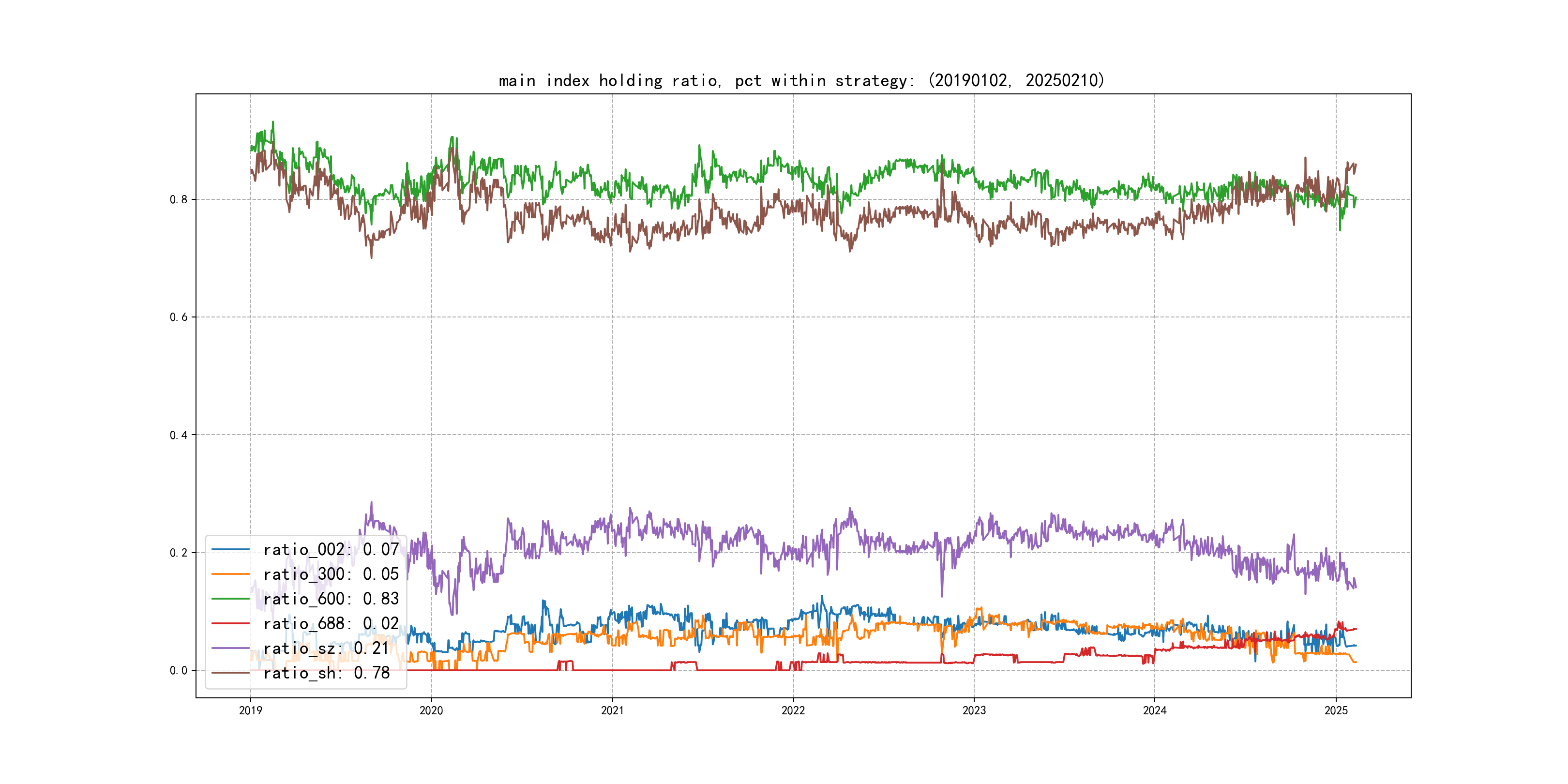Viewport: 1568px width, 784px height.
Task: Click the ratio_600 legend label
Action: [331, 599]
